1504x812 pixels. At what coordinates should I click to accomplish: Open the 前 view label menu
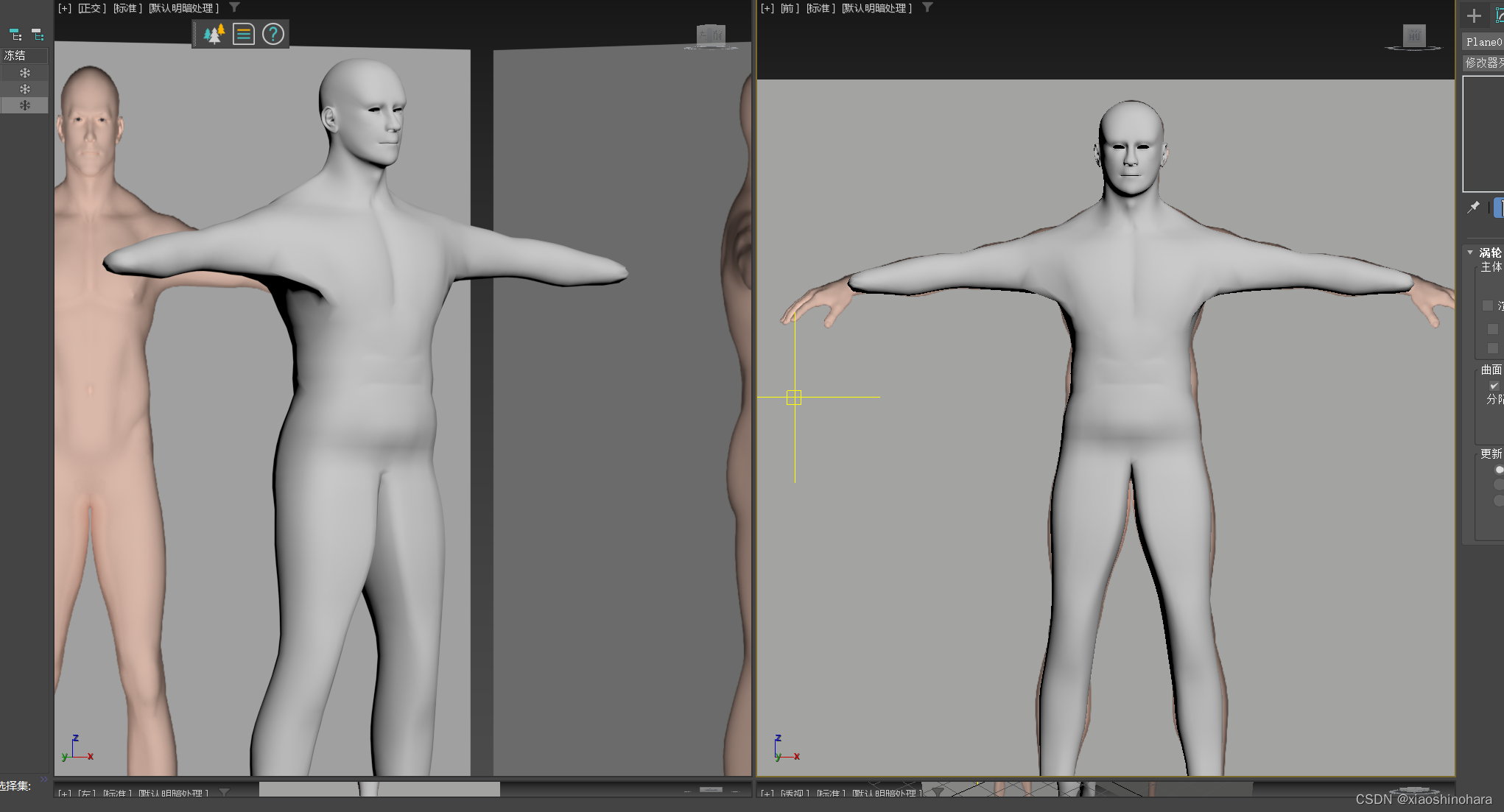coord(790,8)
